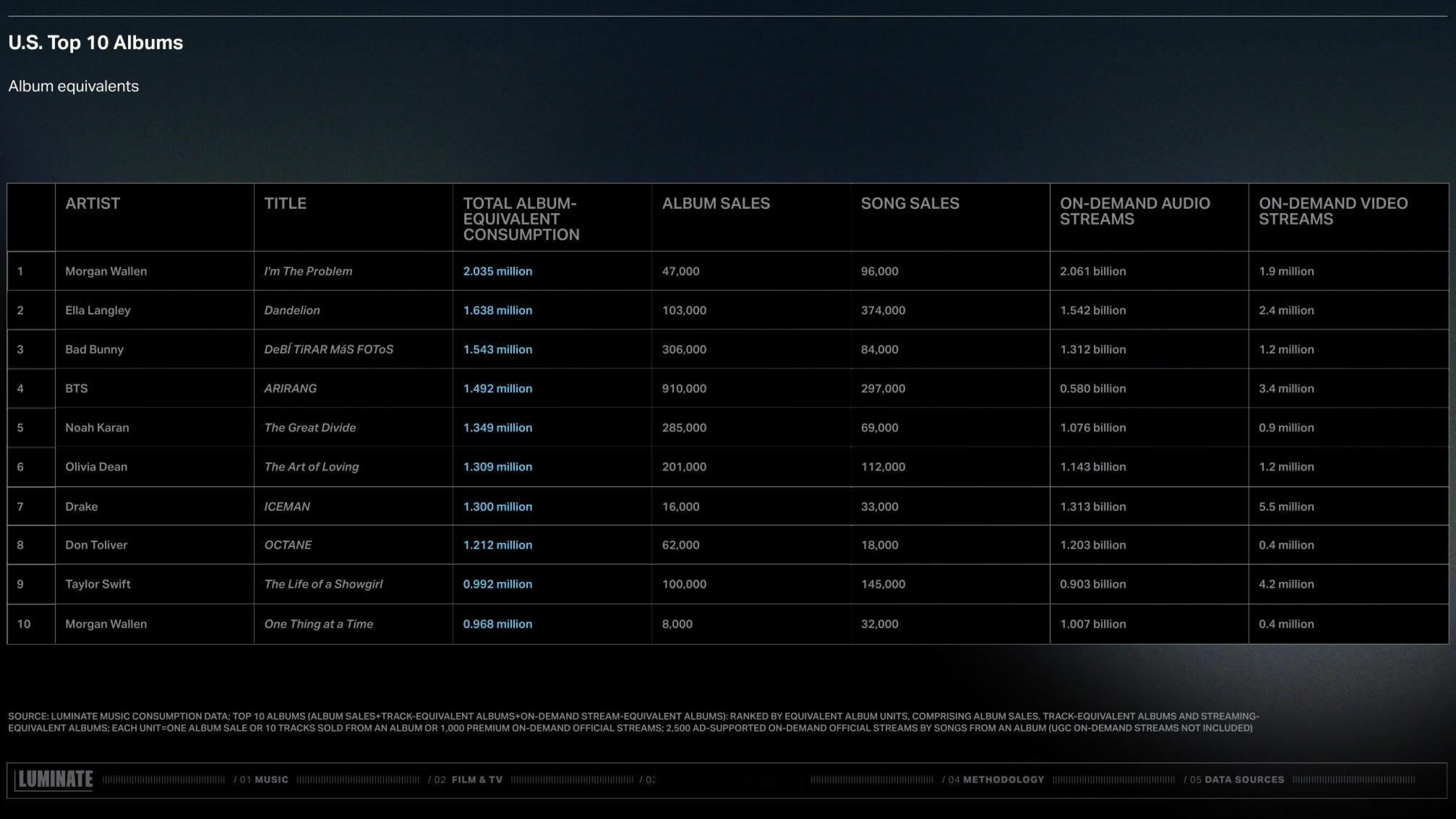Click the title One Thing at a Time
Image resolution: width=1456 pixels, height=819 pixels.
click(318, 623)
